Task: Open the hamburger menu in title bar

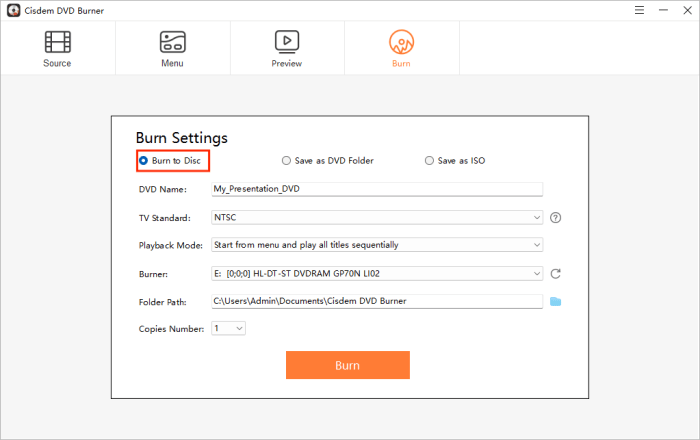Action: [x=640, y=10]
